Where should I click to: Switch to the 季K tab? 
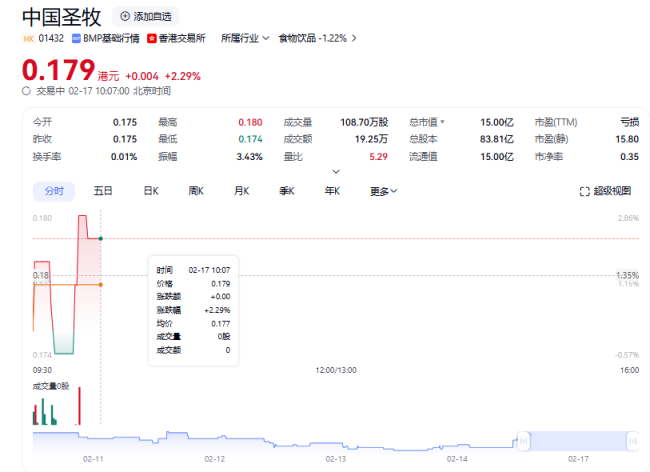click(287, 191)
